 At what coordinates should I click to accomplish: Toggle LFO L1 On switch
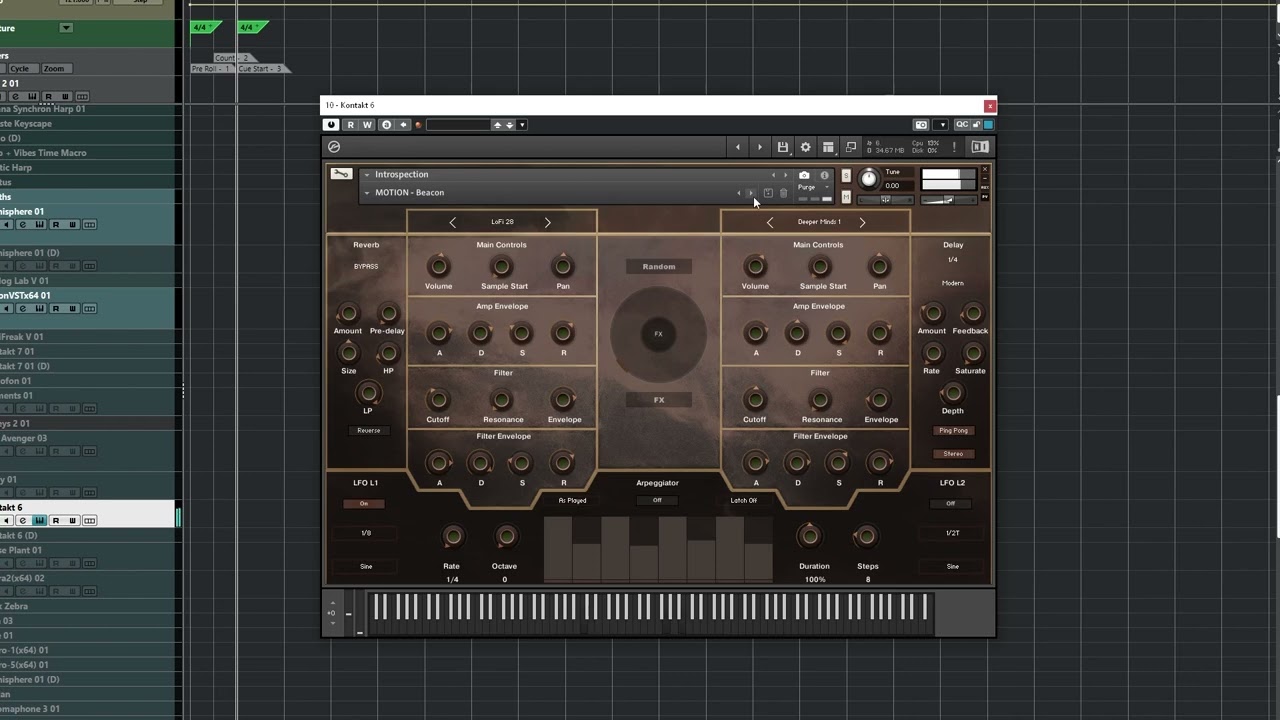pyautogui.click(x=364, y=503)
